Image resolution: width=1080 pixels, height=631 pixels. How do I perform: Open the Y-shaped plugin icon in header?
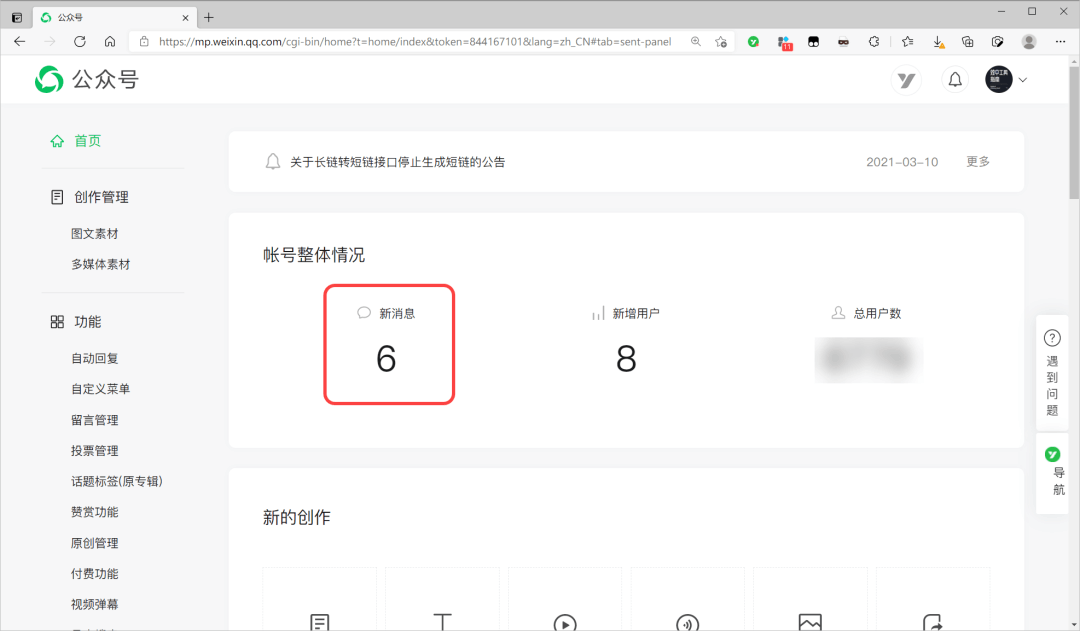pos(906,80)
